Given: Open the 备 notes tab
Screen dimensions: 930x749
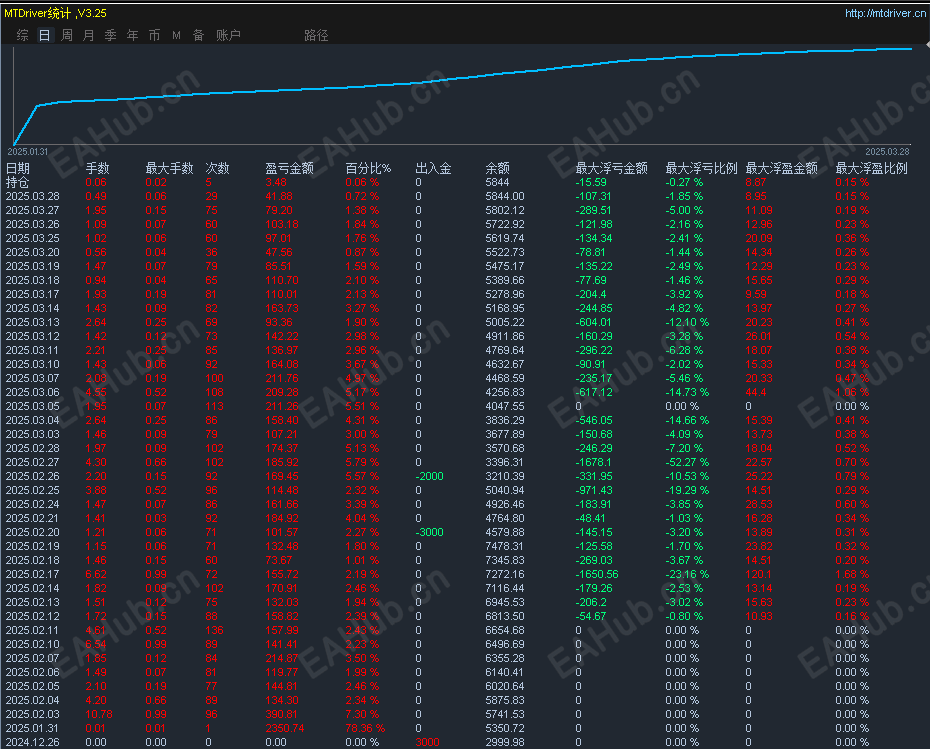Looking at the screenshot, I should tap(198, 36).
